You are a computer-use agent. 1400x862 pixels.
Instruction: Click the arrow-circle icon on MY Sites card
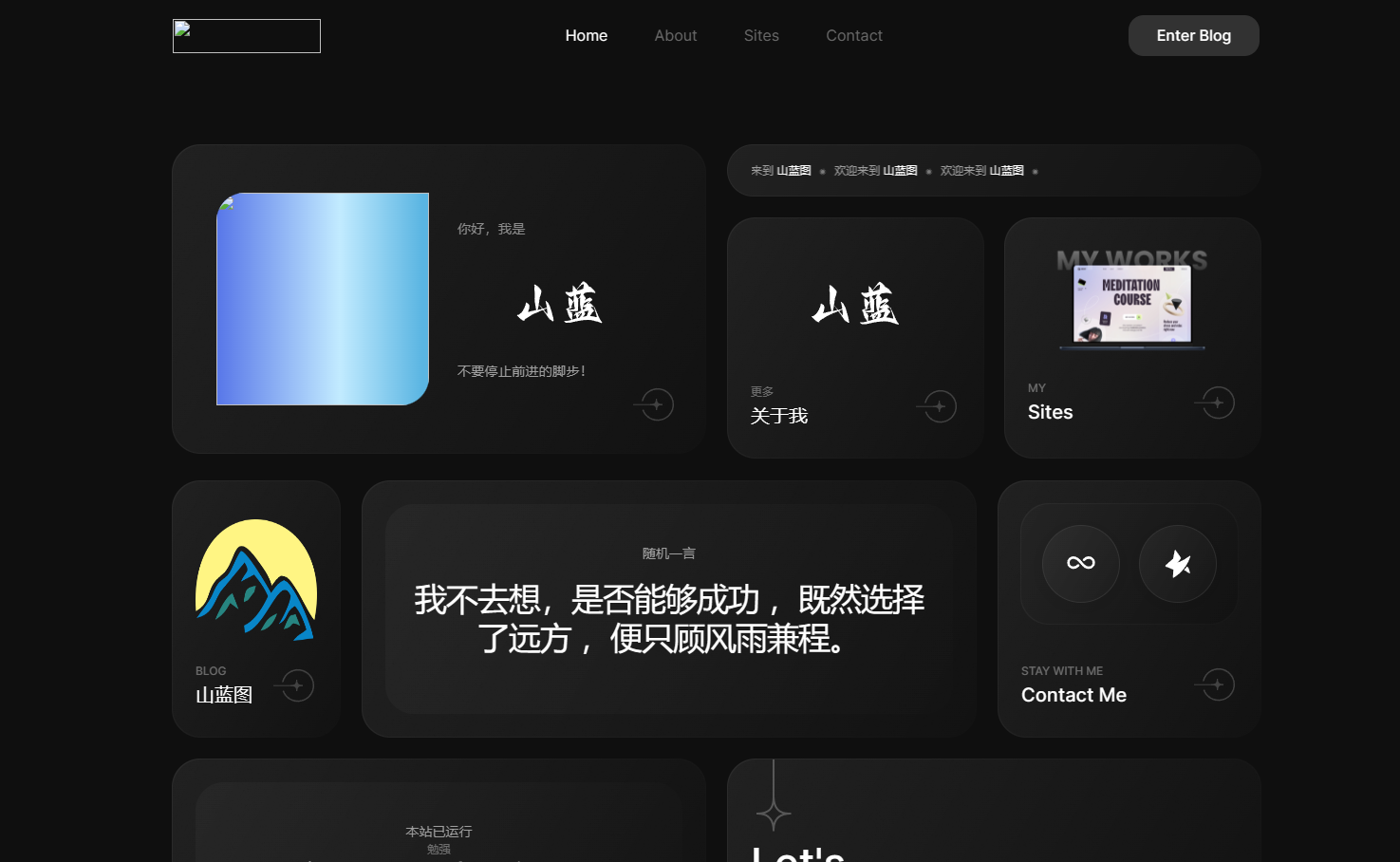click(x=1214, y=402)
